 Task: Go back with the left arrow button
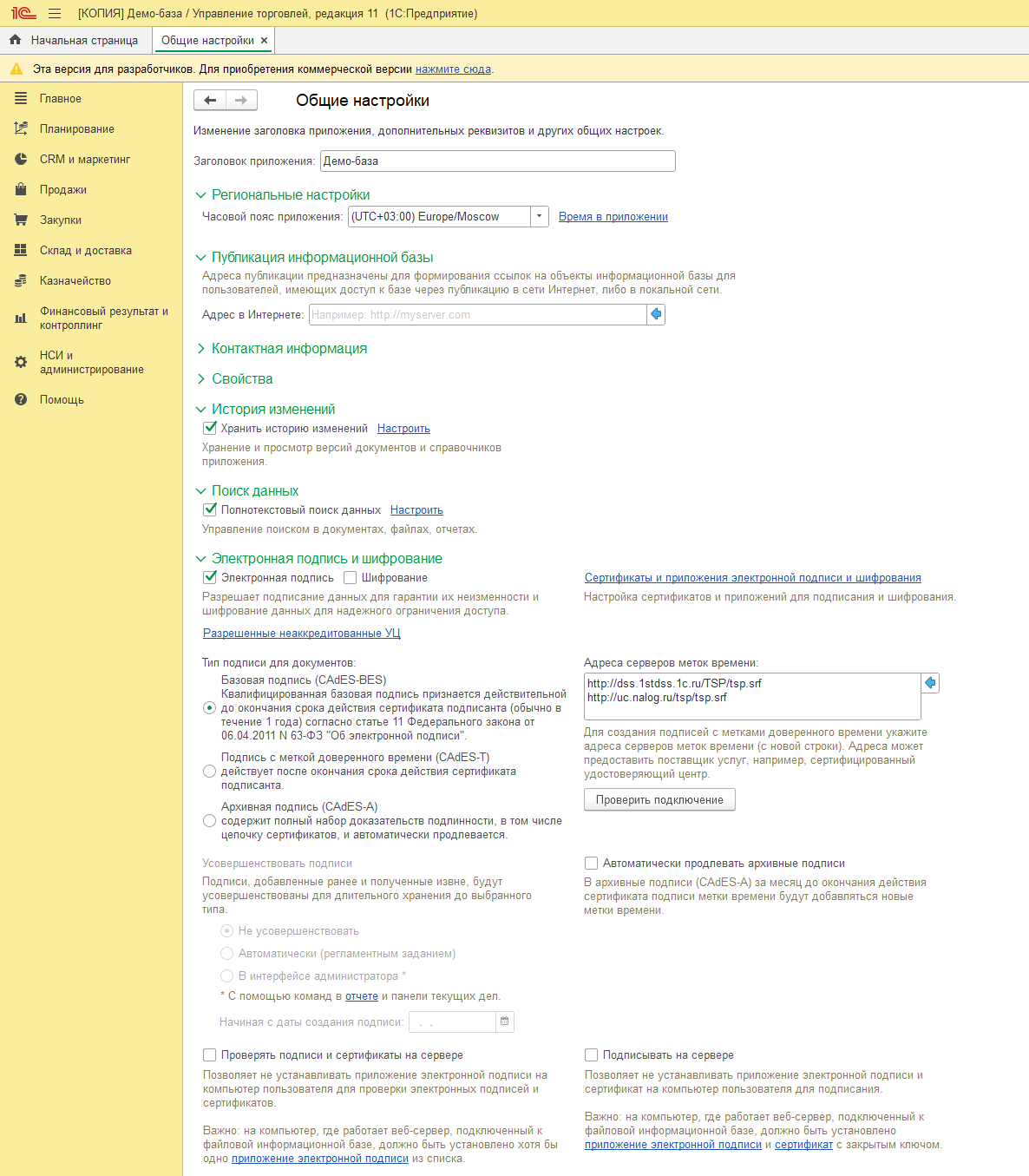click(x=210, y=101)
